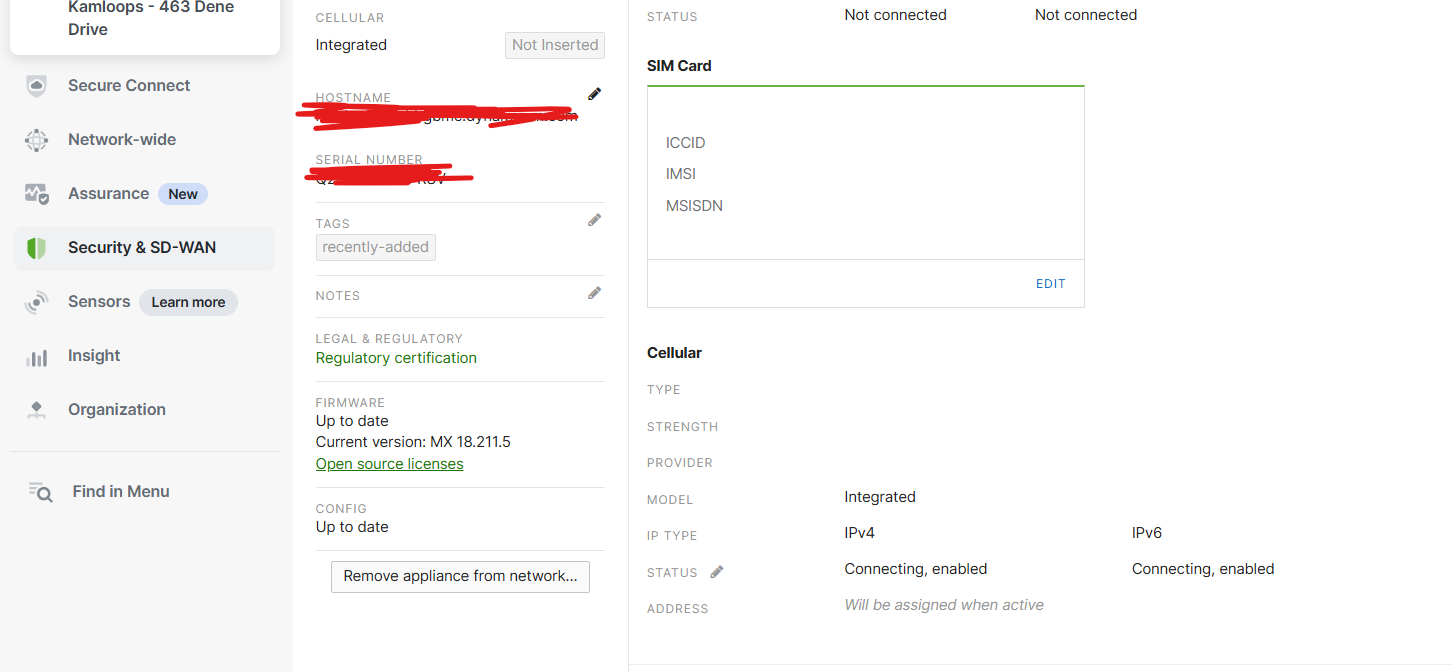Screen dimensions: 1453x672
Task: Click the Sensors signal icon
Action: tap(36, 301)
